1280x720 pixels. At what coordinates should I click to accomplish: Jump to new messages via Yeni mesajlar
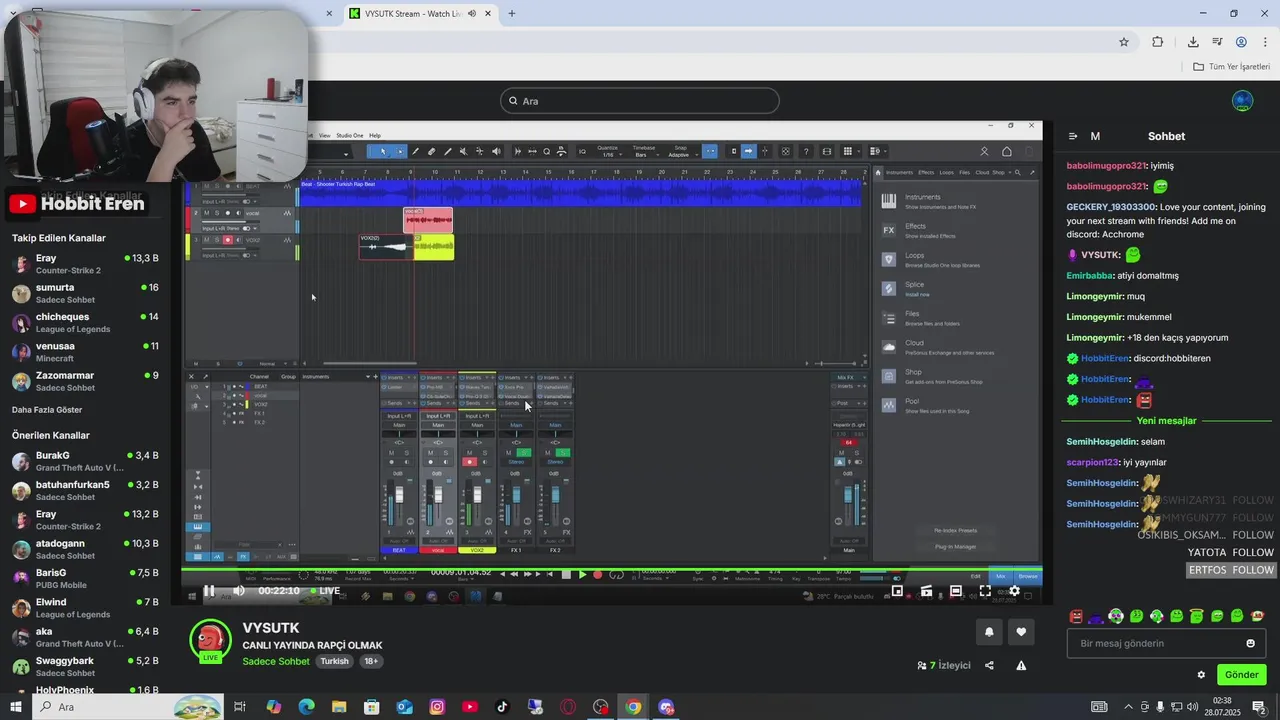pos(1166,421)
